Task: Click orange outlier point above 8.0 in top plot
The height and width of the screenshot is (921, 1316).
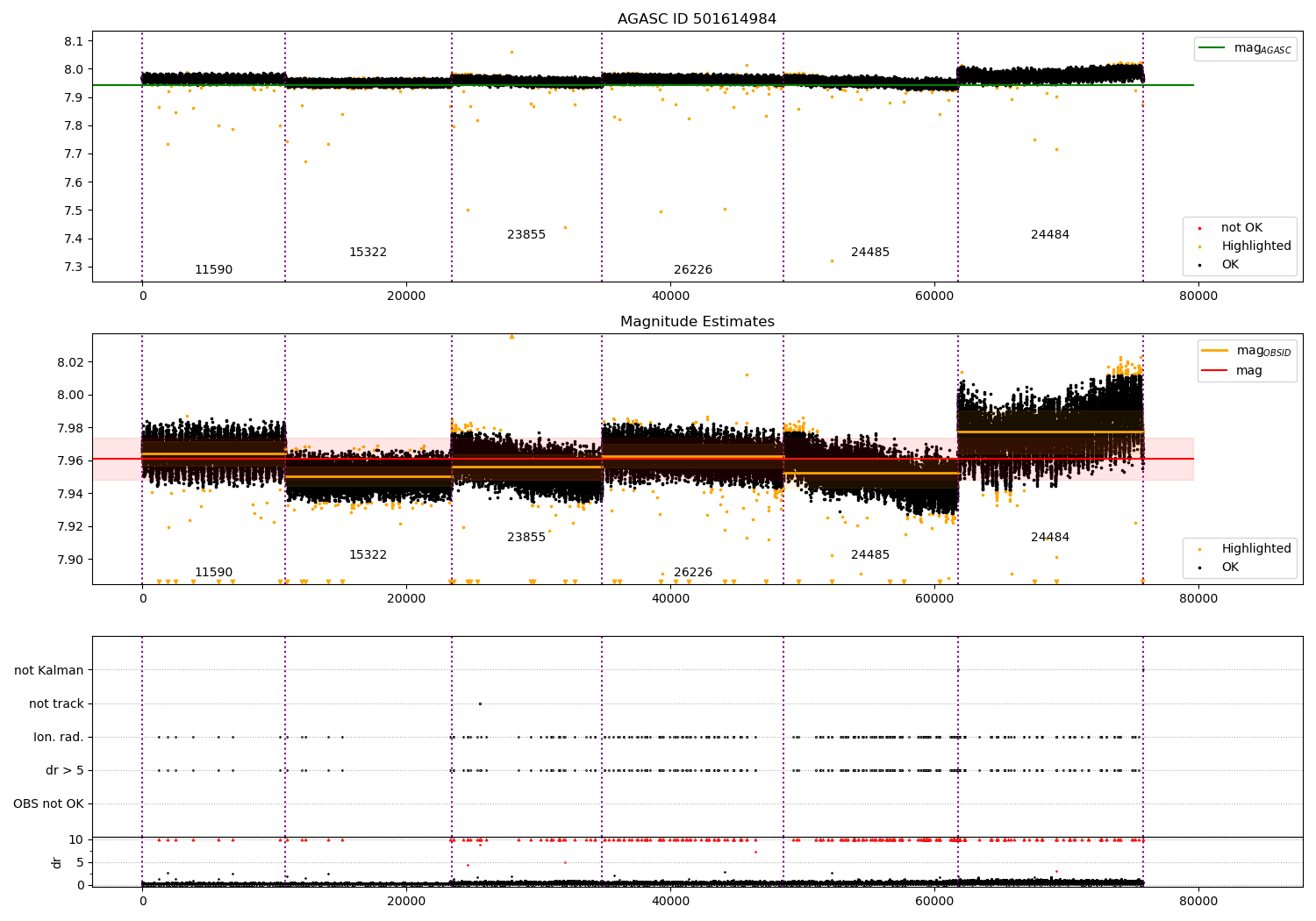Action: point(512,52)
